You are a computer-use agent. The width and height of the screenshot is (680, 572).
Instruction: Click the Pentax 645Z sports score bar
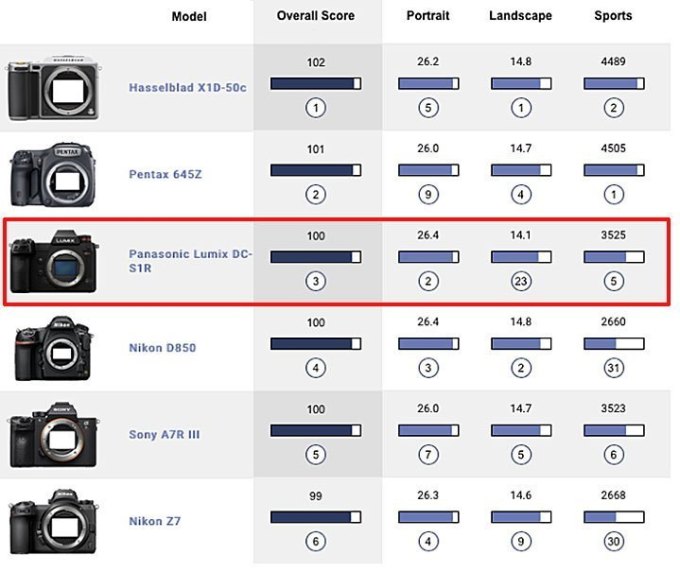(x=614, y=170)
